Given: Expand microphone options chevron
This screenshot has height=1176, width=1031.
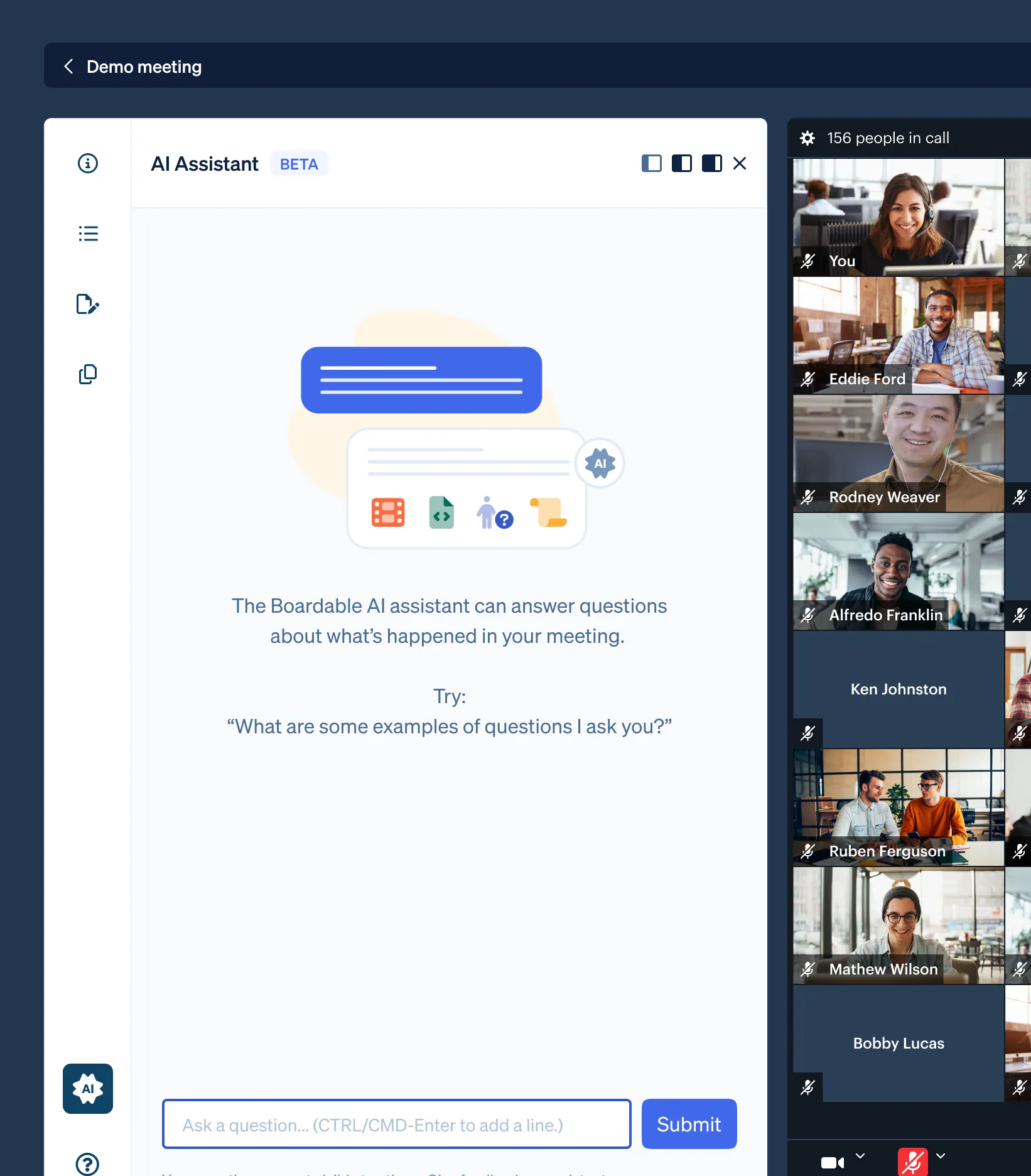Looking at the screenshot, I should (941, 1156).
